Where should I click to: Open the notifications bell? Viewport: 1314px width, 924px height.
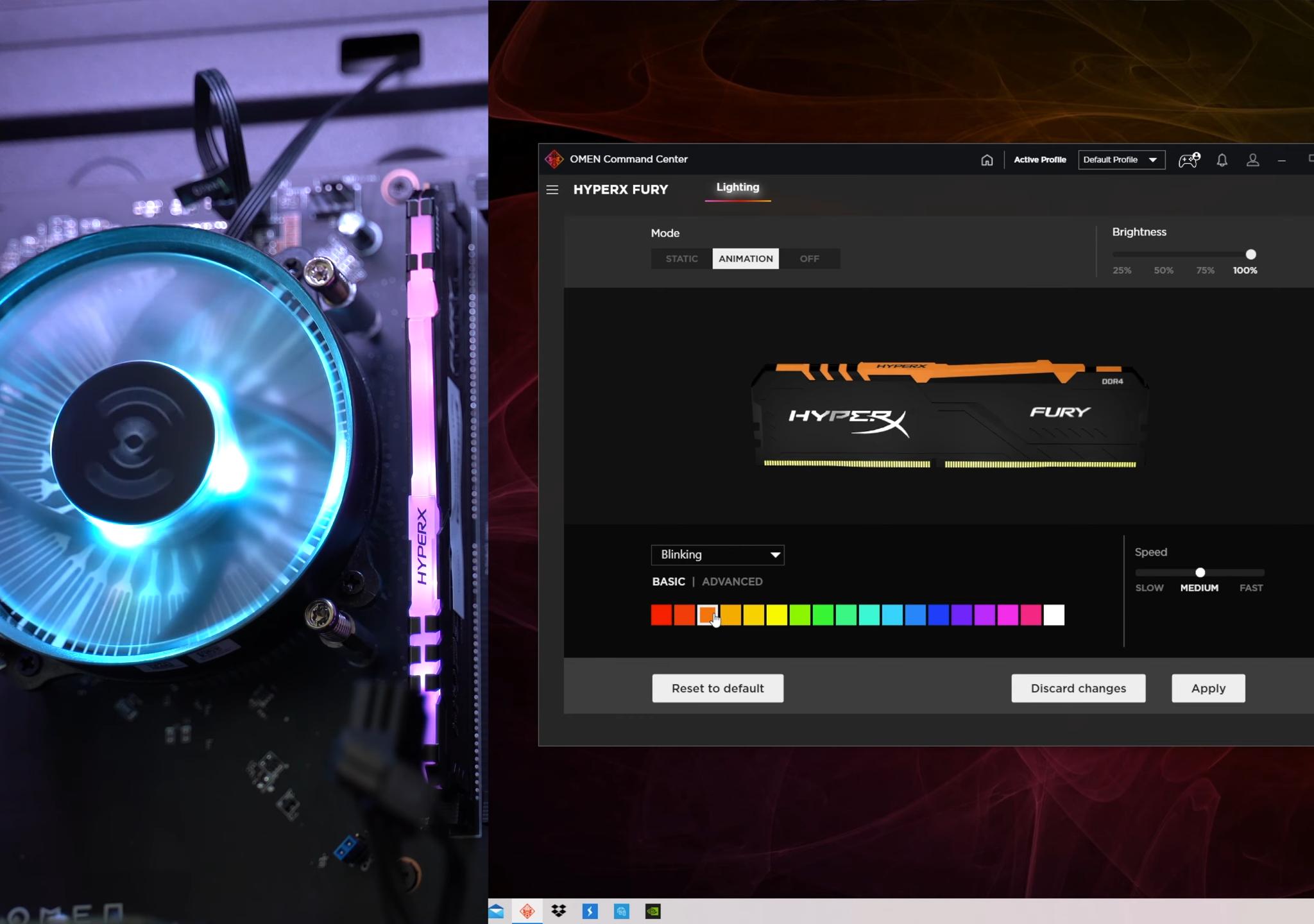click(1222, 160)
